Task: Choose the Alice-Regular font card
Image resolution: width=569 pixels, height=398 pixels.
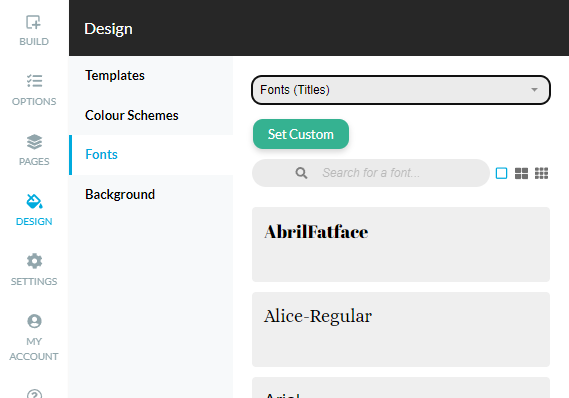Action: 401,329
